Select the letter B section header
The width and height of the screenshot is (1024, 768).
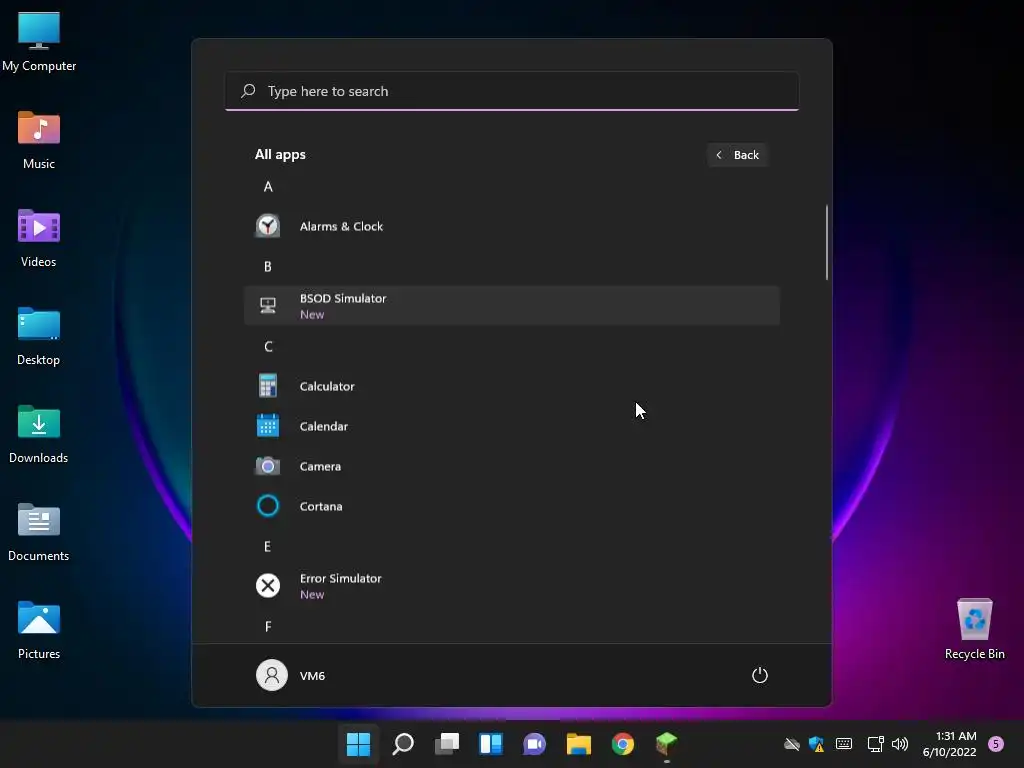pos(268,266)
